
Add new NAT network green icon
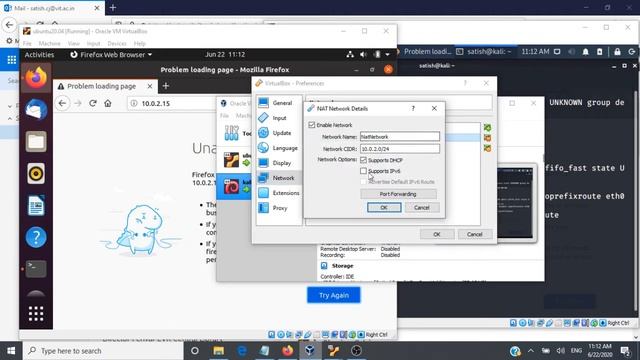tap(487, 128)
